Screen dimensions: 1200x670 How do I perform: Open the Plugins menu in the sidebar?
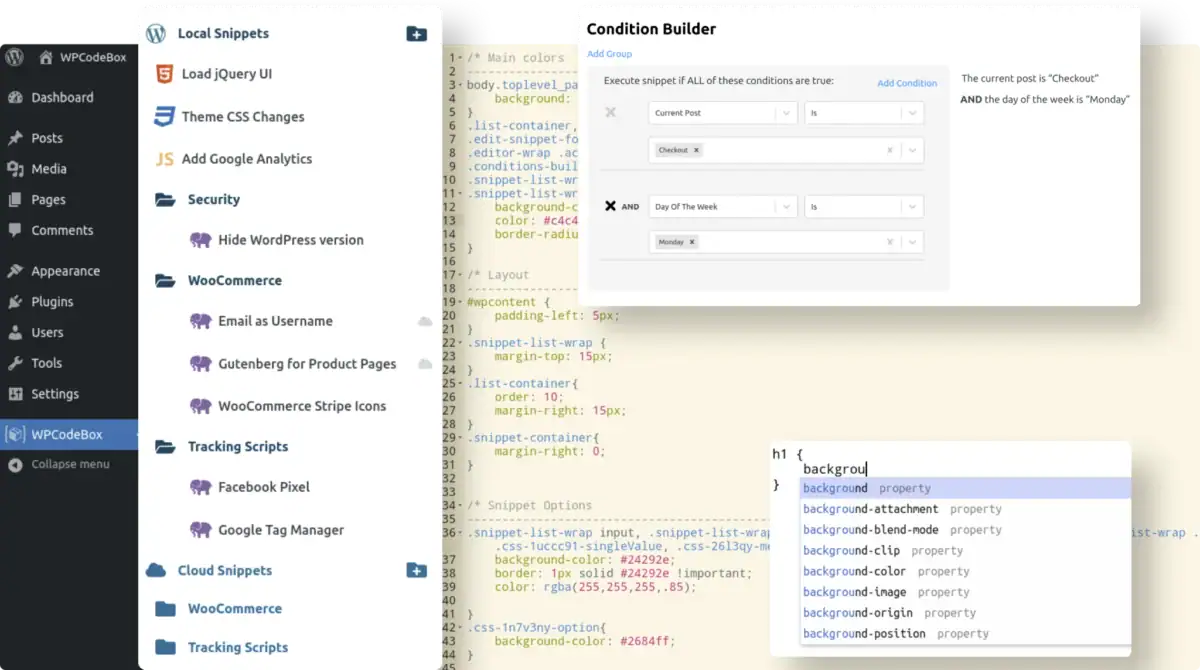click(52, 302)
